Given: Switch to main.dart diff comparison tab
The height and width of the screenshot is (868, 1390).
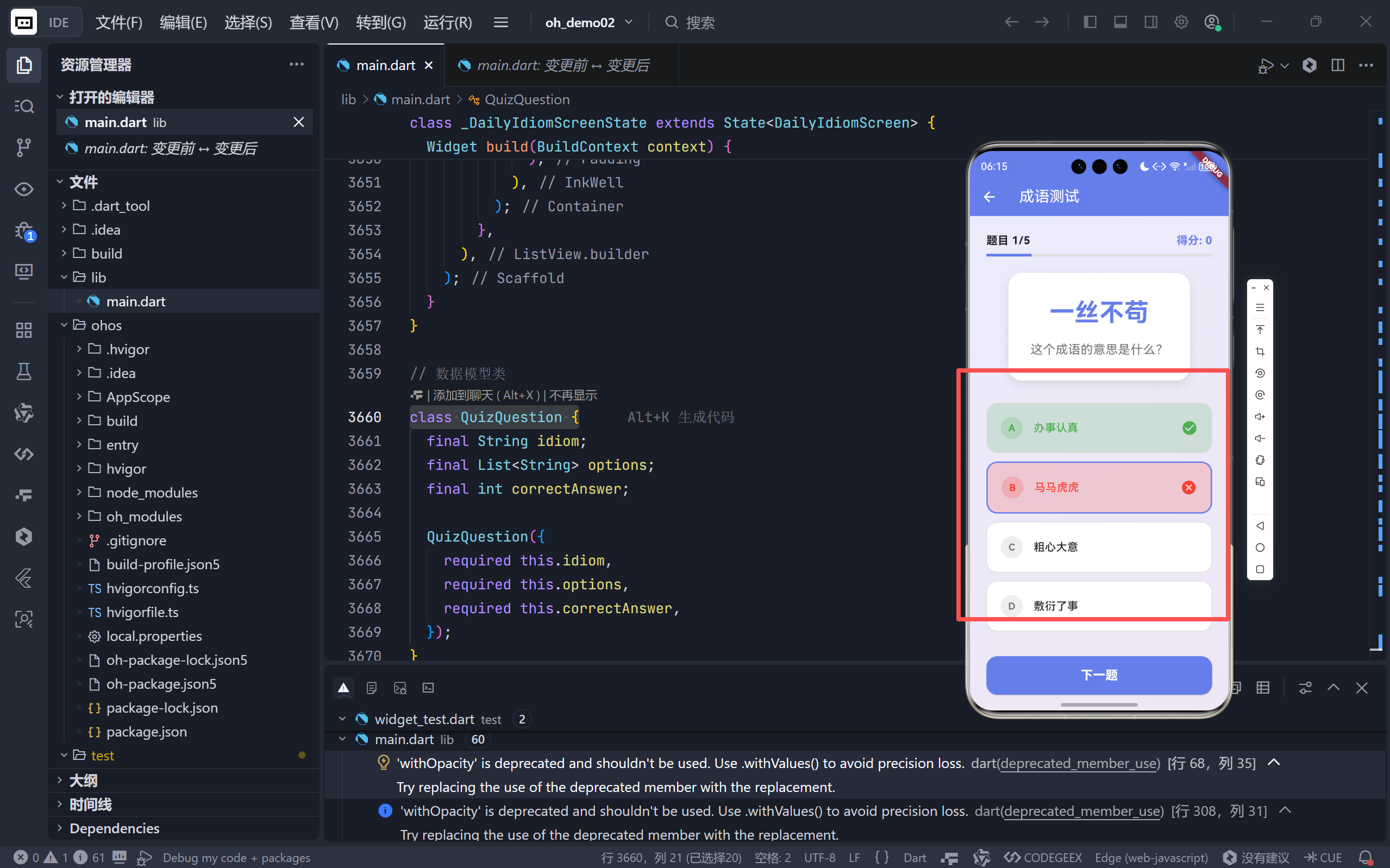Looking at the screenshot, I should tap(561, 65).
